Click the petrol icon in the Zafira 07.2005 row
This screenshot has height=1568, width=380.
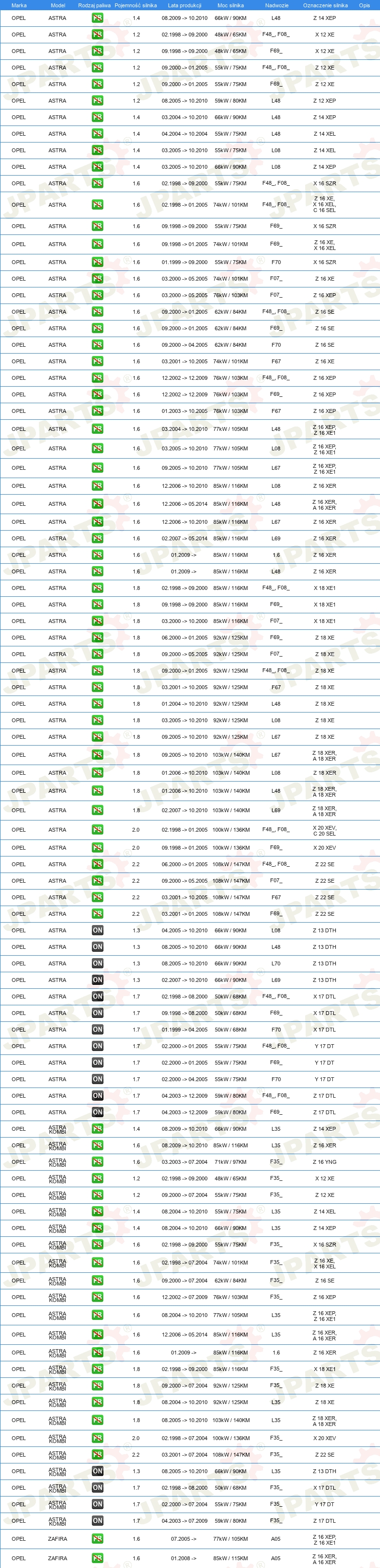[97, 1538]
